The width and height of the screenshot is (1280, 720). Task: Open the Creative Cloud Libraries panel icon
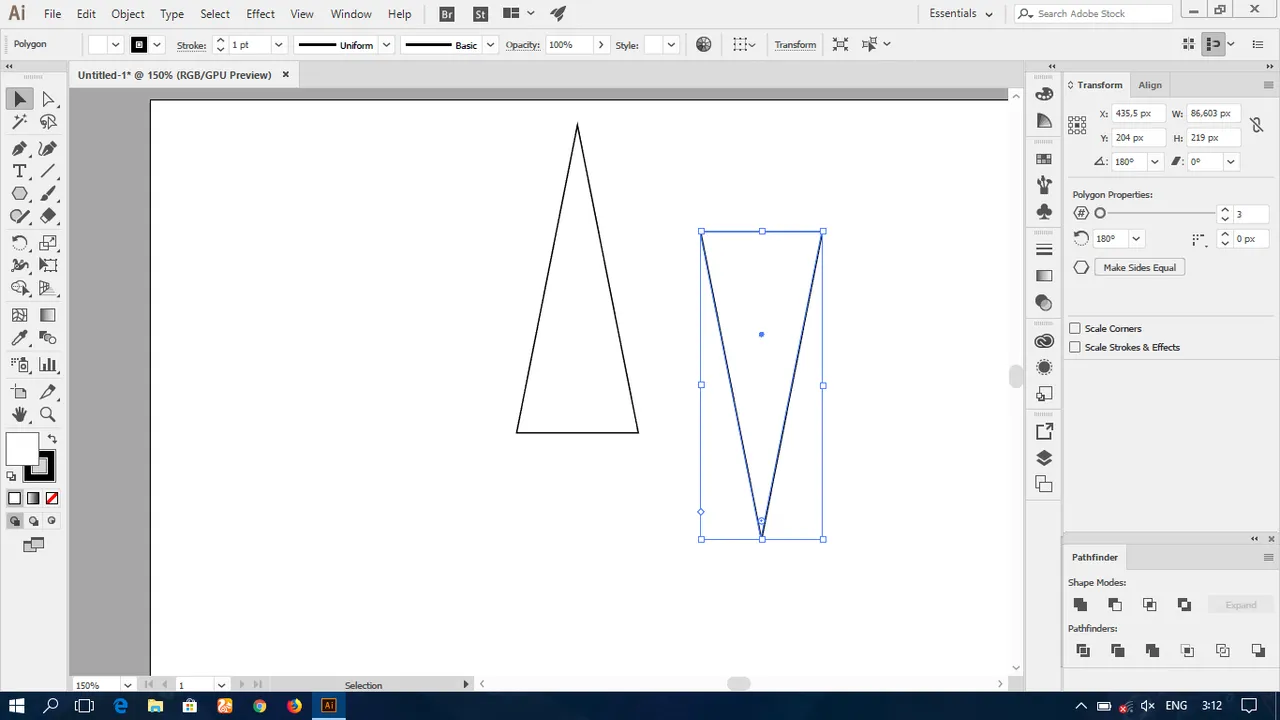[1044, 341]
